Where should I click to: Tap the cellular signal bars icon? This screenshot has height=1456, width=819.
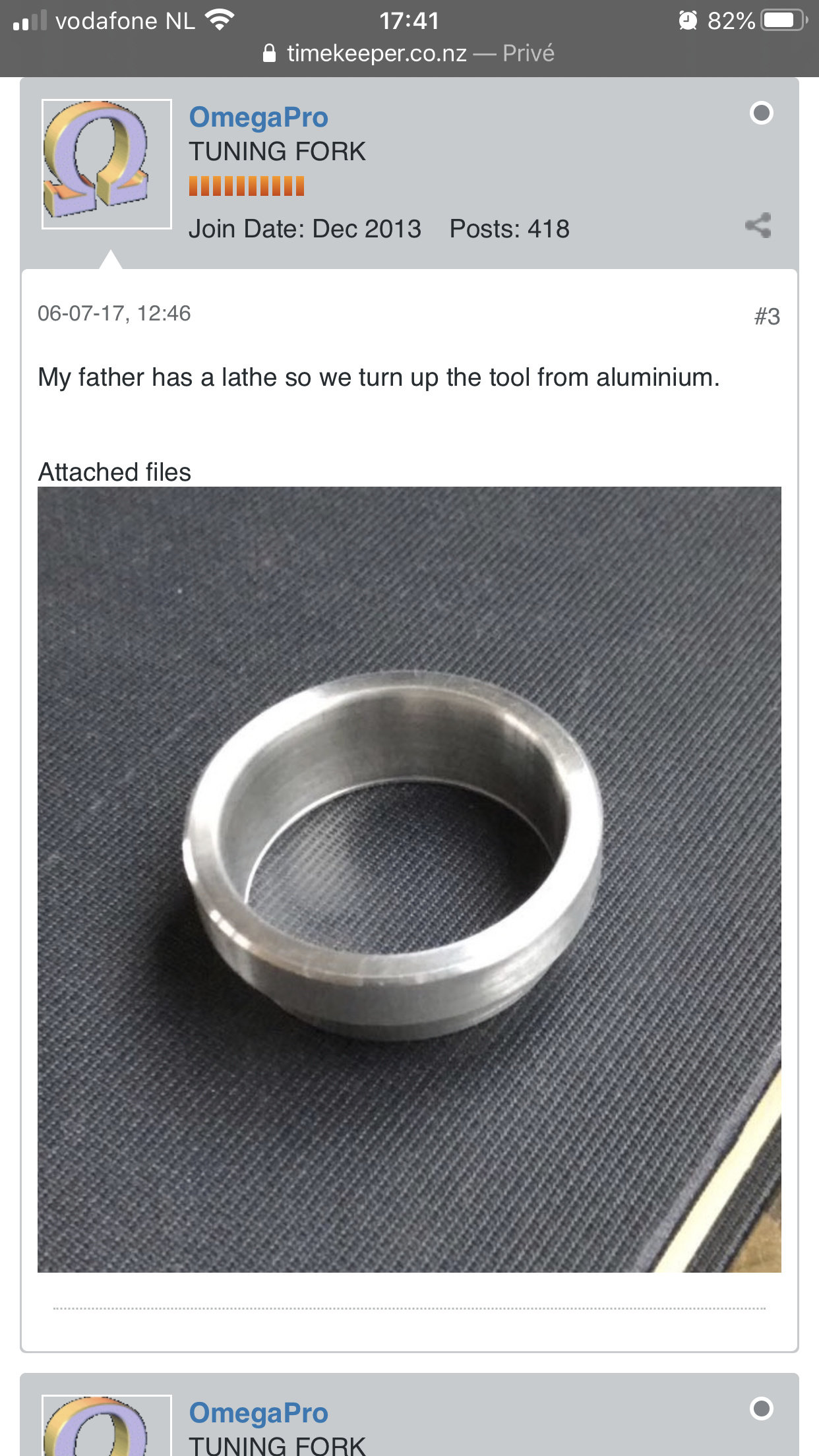(30, 20)
